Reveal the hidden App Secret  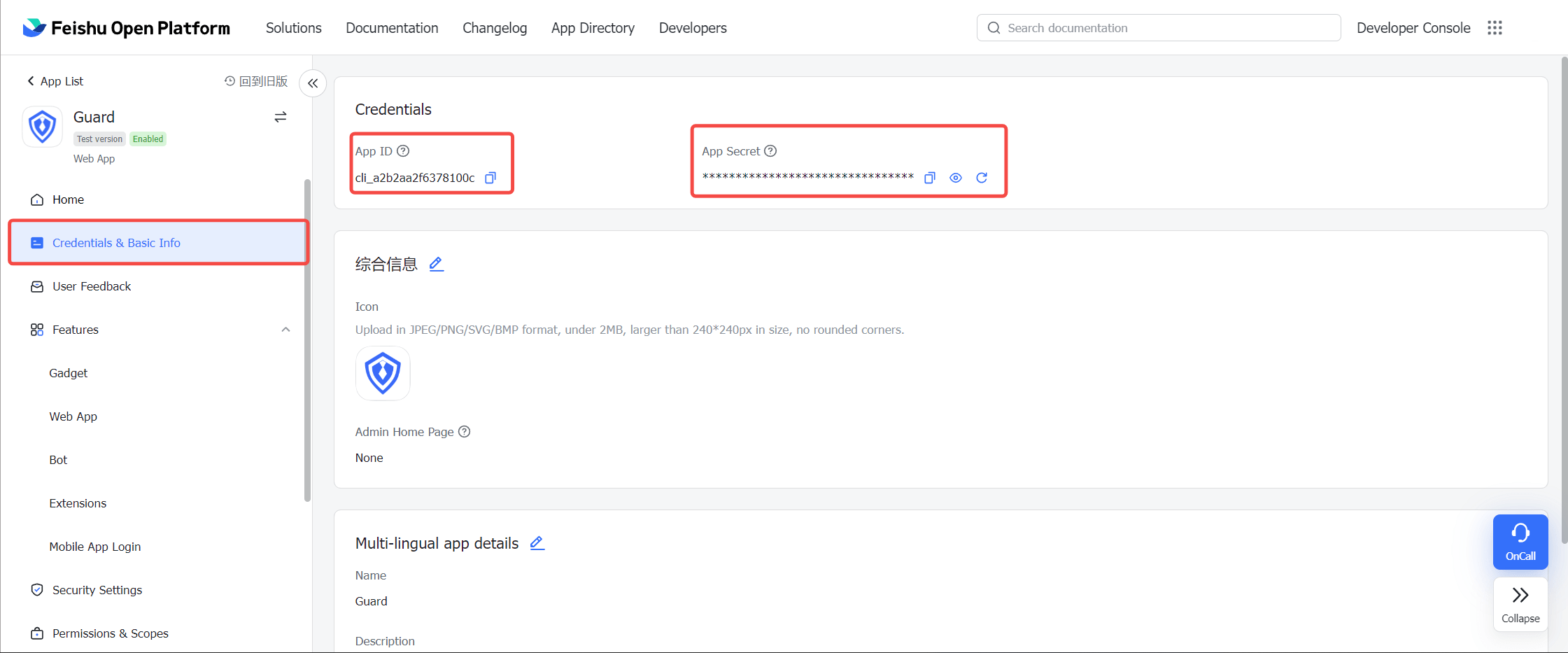coord(955,178)
